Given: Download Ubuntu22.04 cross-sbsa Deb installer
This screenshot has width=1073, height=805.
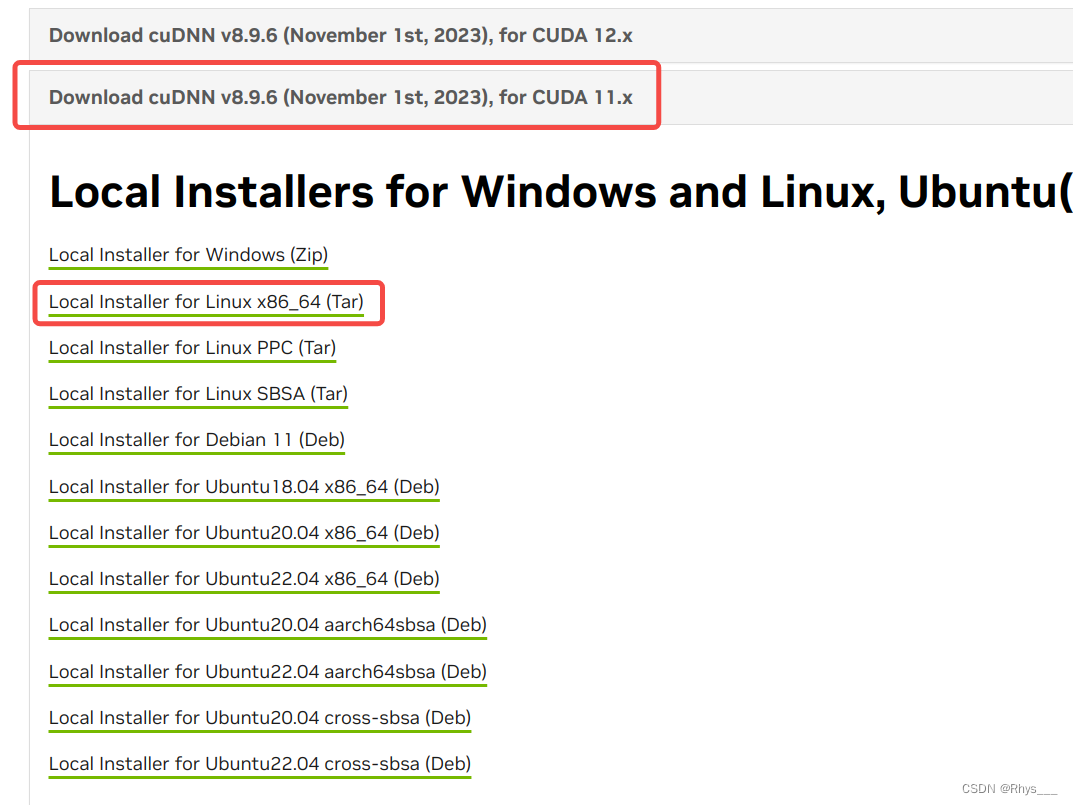Looking at the screenshot, I should pyautogui.click(x=259, y=763).
